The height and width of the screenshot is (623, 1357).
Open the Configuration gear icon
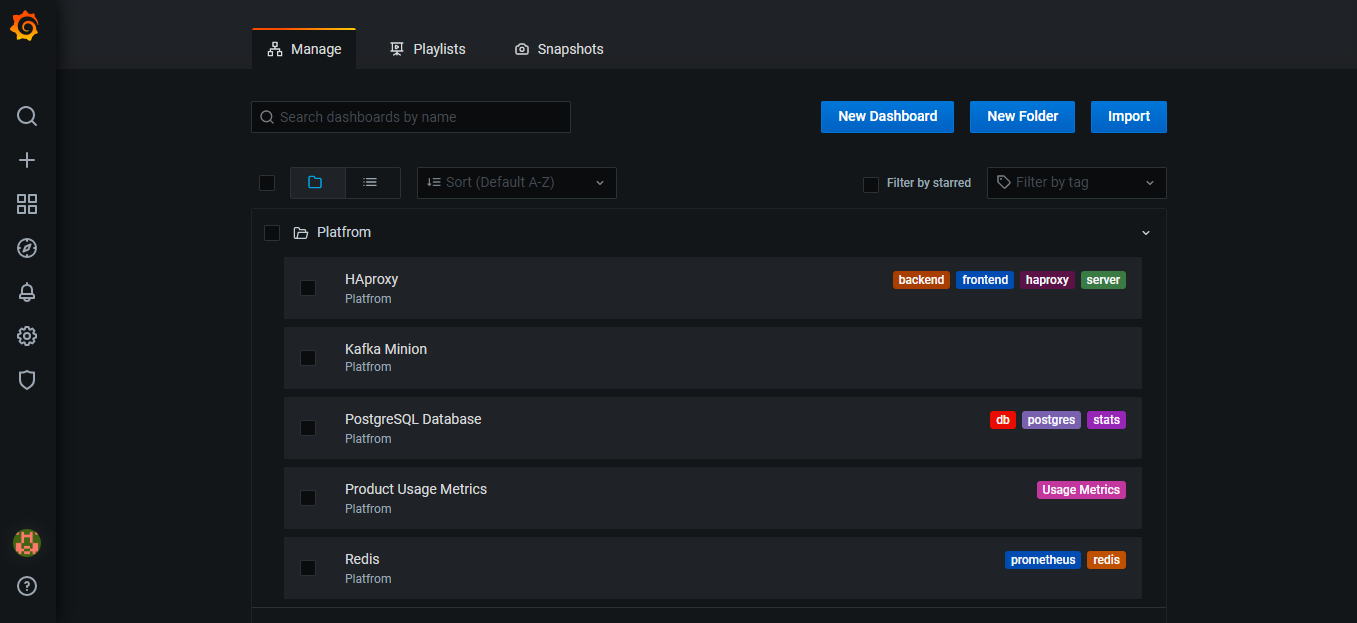click(27, 336)
